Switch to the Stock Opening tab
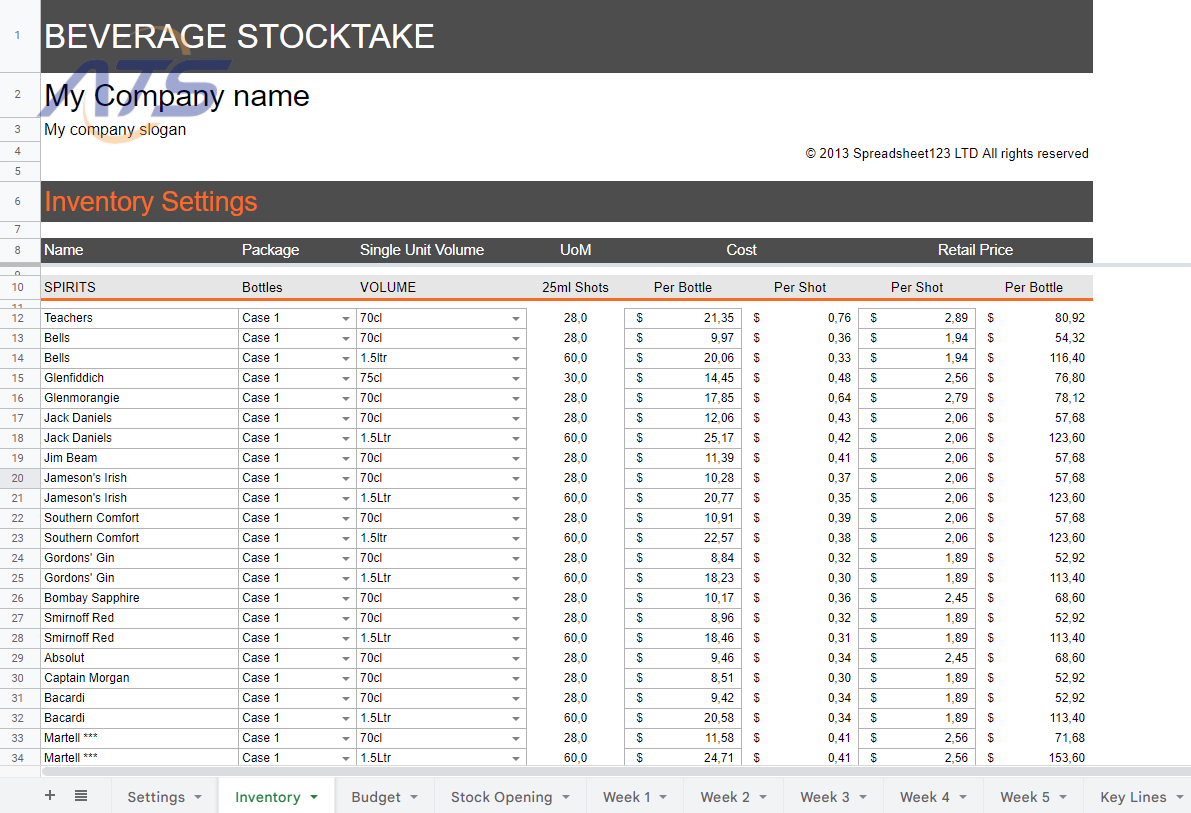The image size is (1191, 813). coord(501,797)
